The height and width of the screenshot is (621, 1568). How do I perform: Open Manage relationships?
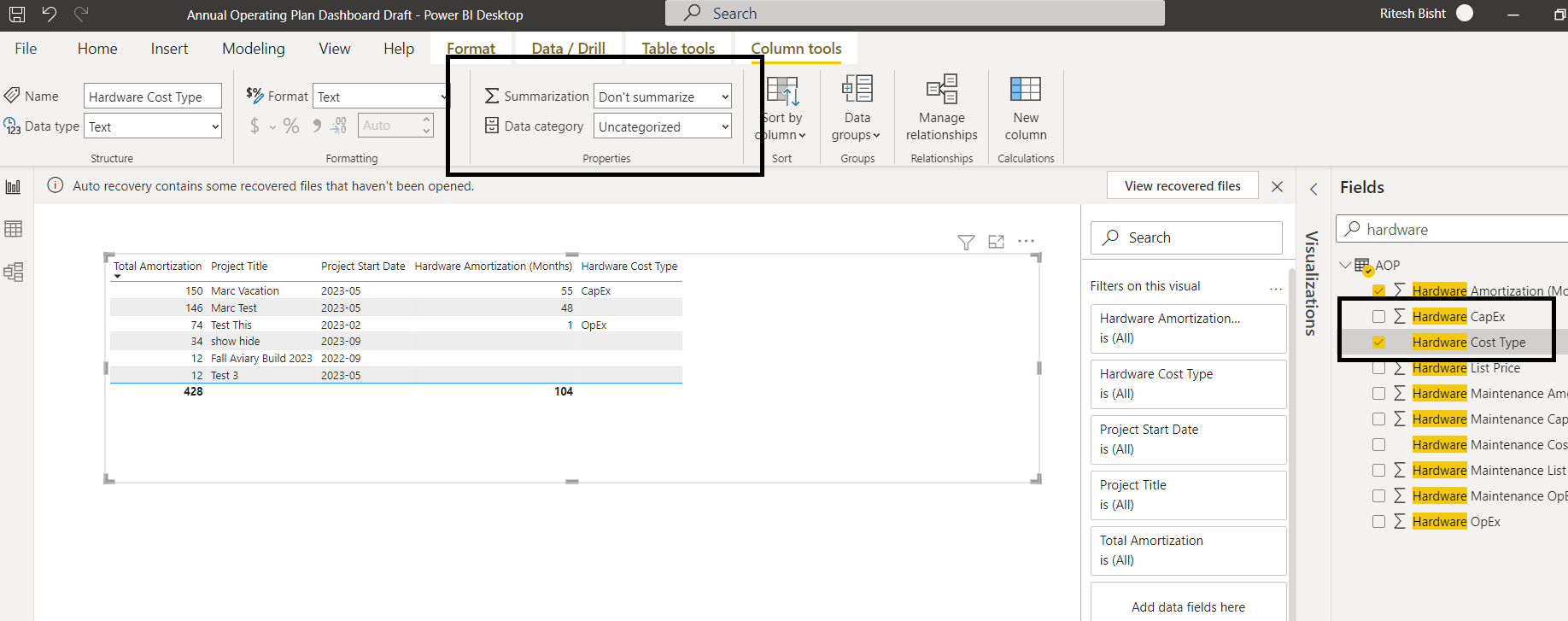click(x=942, y=108)
